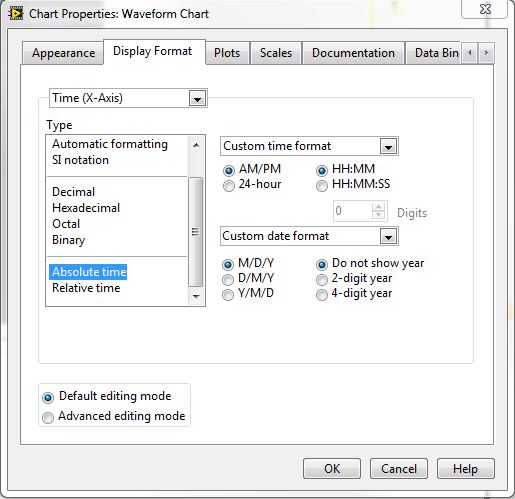Select Hexadecimal in Type list
Viewport: 515px width, 499px height.
[x=86, y=208]
